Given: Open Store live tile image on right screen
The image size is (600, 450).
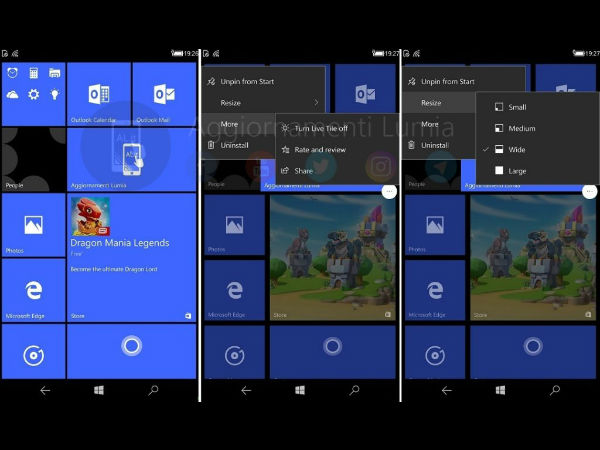Looking at the screenshot, I should point(533,258).
